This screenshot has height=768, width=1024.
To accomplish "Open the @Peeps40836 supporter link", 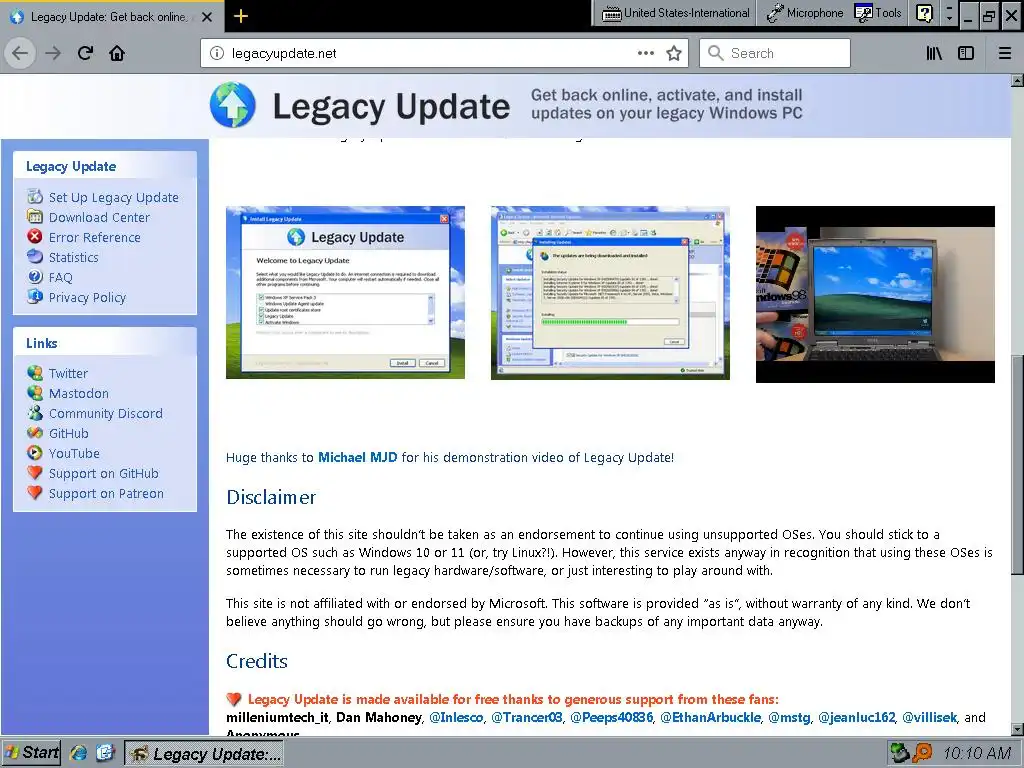I will point(611,718).
